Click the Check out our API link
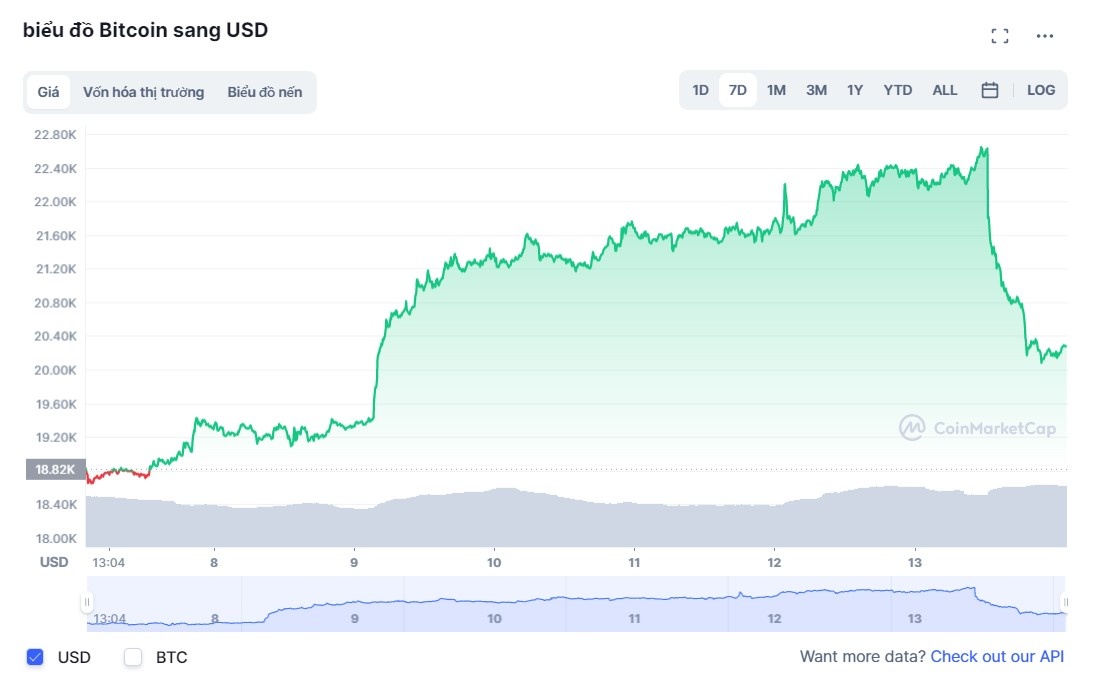The image size is (1102, 699). click(x=997, y=656)
